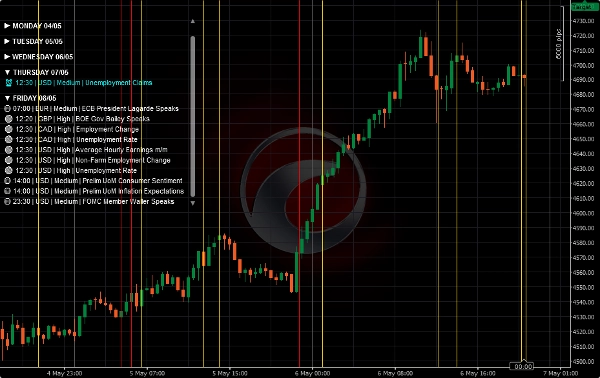Screen dimensions: 600x378
Task: Click the calendar scrollbar up arrow
Action: [193, 21]
